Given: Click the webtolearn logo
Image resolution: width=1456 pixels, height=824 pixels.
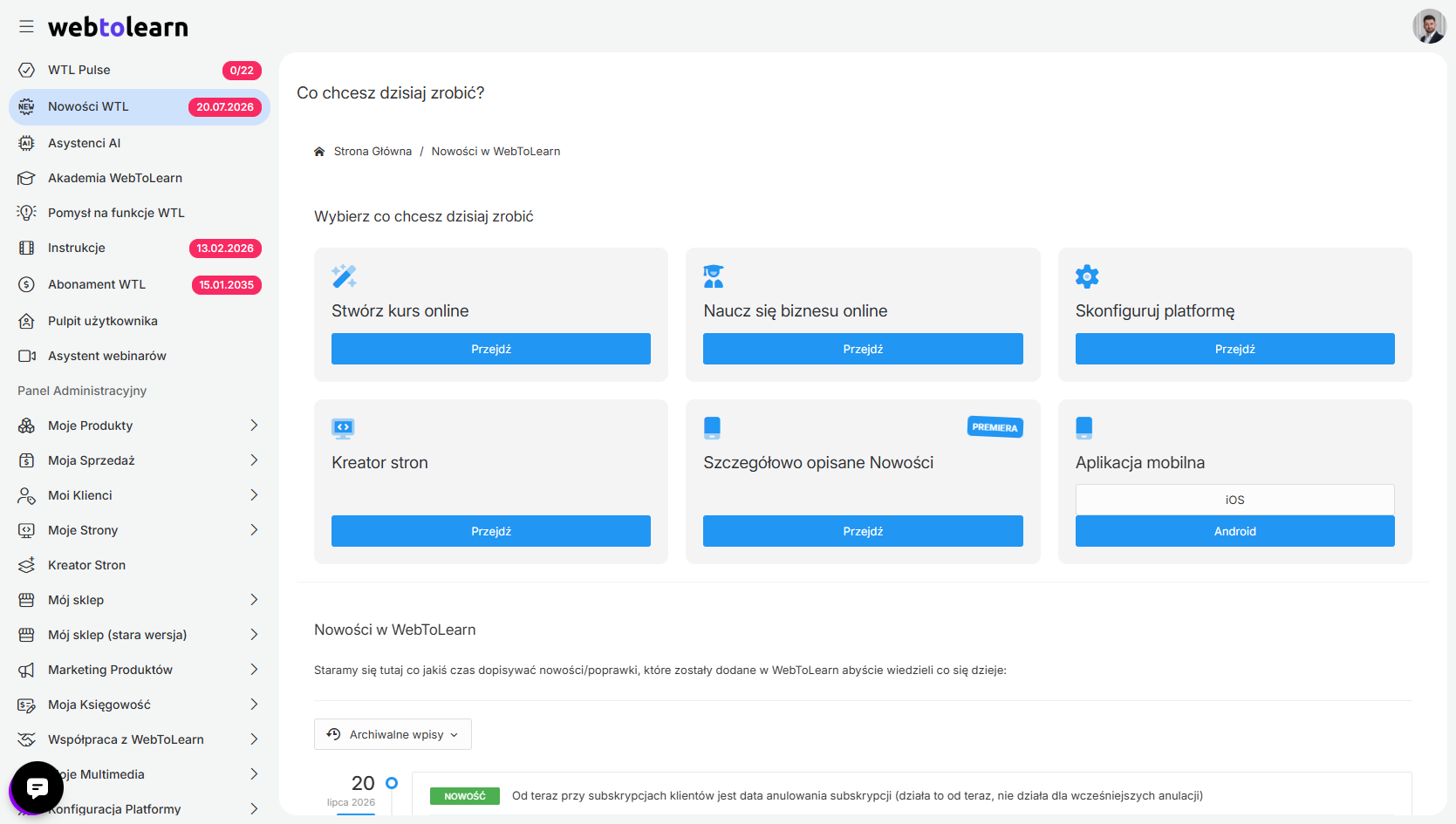Looking at the screenshot, I should point(118,27).
